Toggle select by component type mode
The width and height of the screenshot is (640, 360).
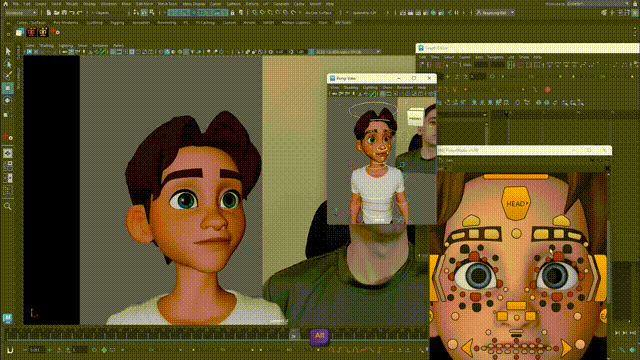point(151,13)
